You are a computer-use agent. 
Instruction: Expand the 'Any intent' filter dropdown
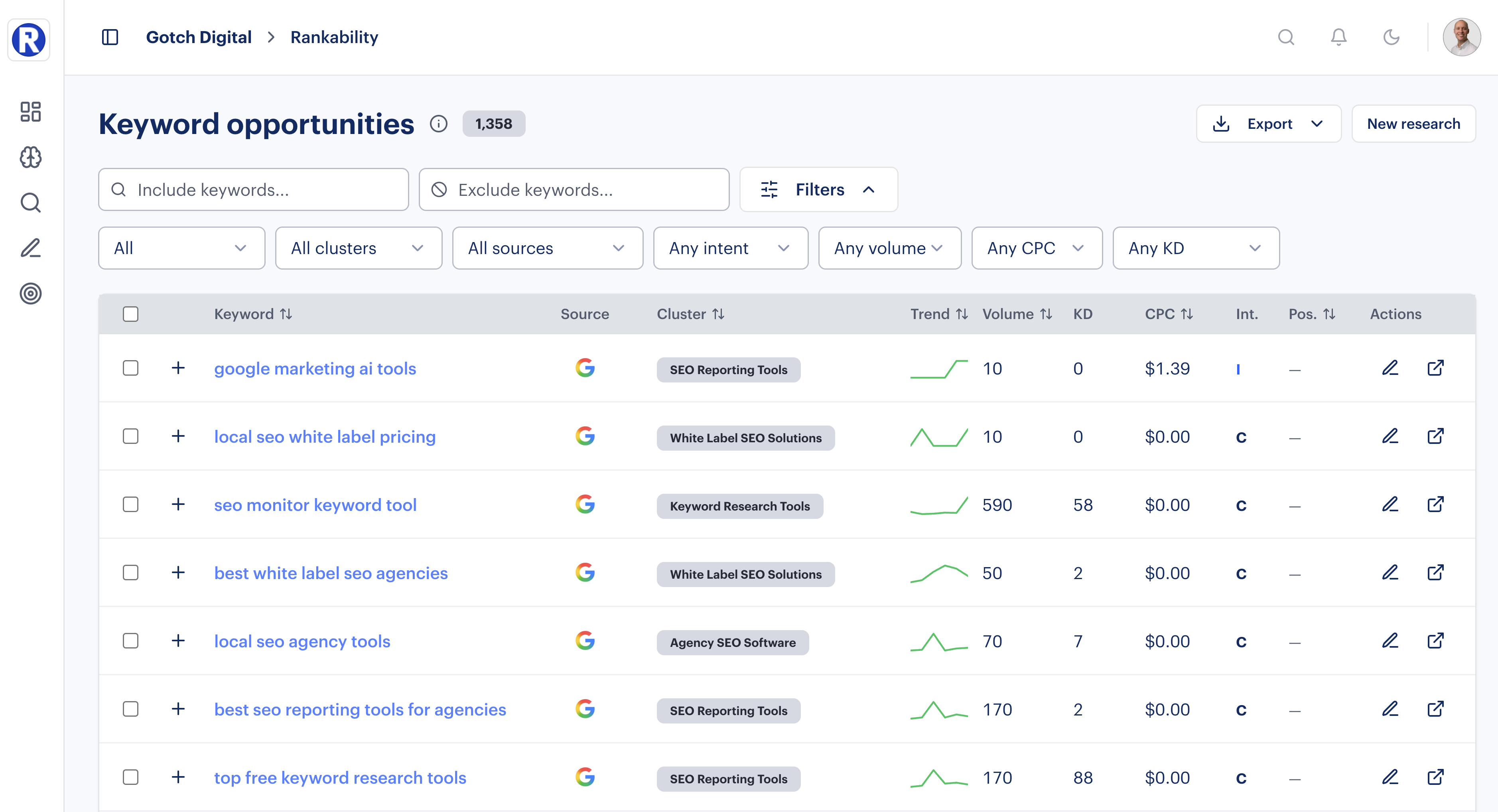tap(730, 248)
